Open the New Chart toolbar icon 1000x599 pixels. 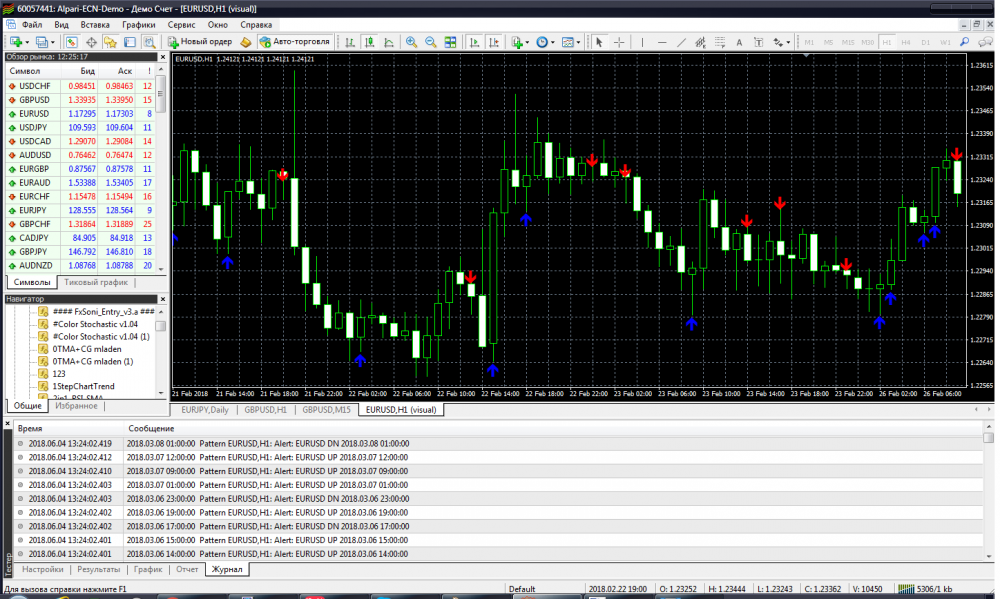[x=15, y=42]
